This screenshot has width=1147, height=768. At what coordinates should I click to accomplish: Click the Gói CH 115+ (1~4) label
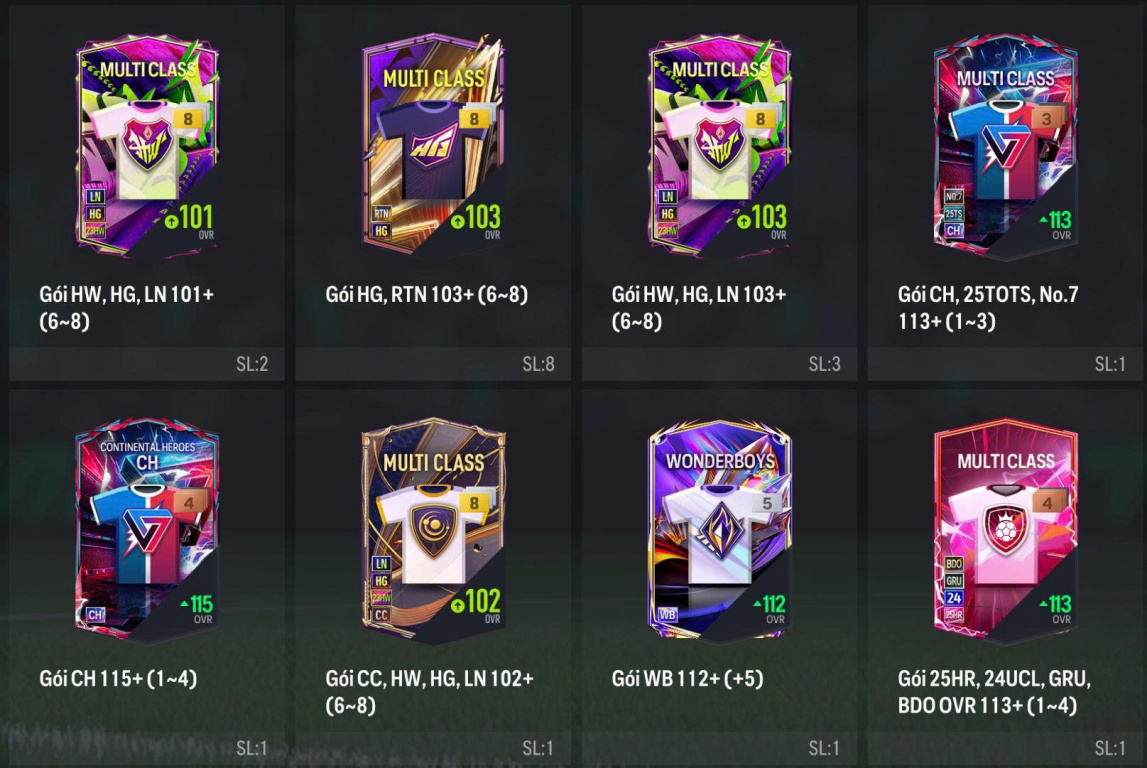tap(118, 679)
